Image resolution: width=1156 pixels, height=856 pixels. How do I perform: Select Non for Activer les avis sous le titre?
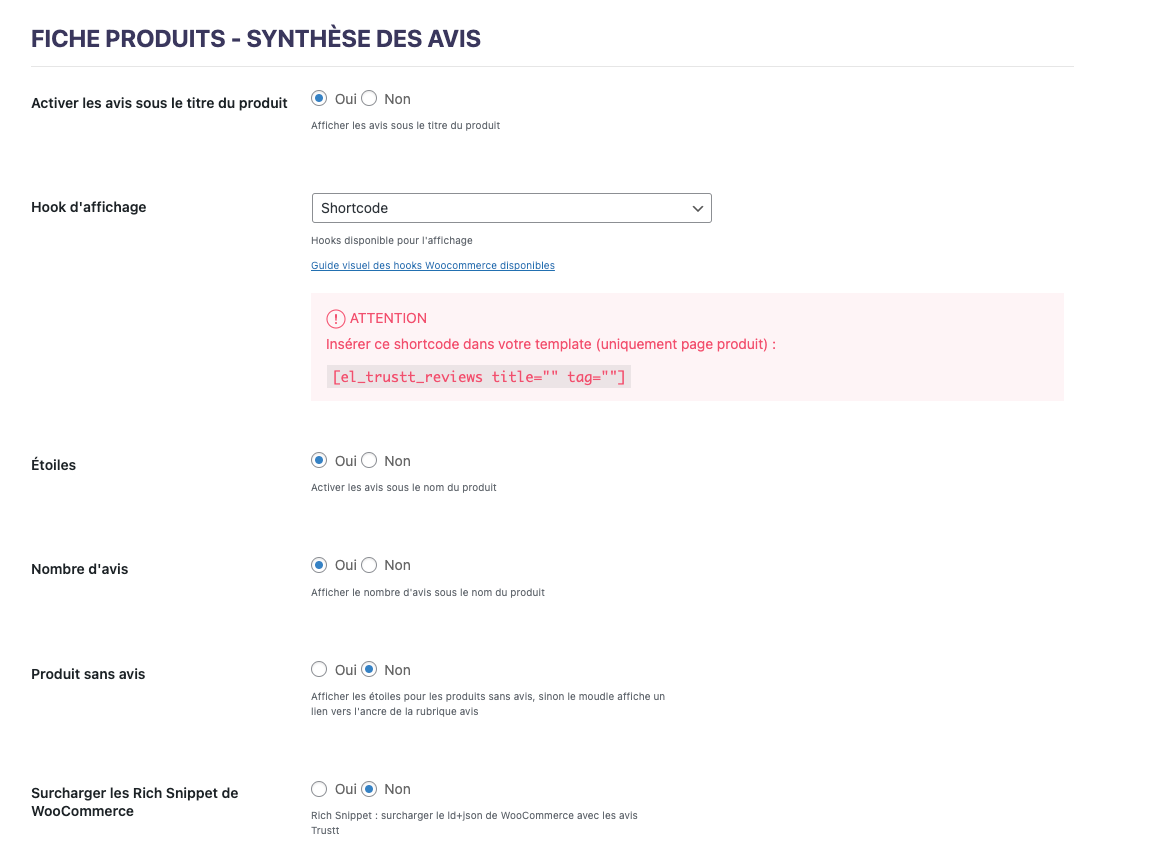369,99
